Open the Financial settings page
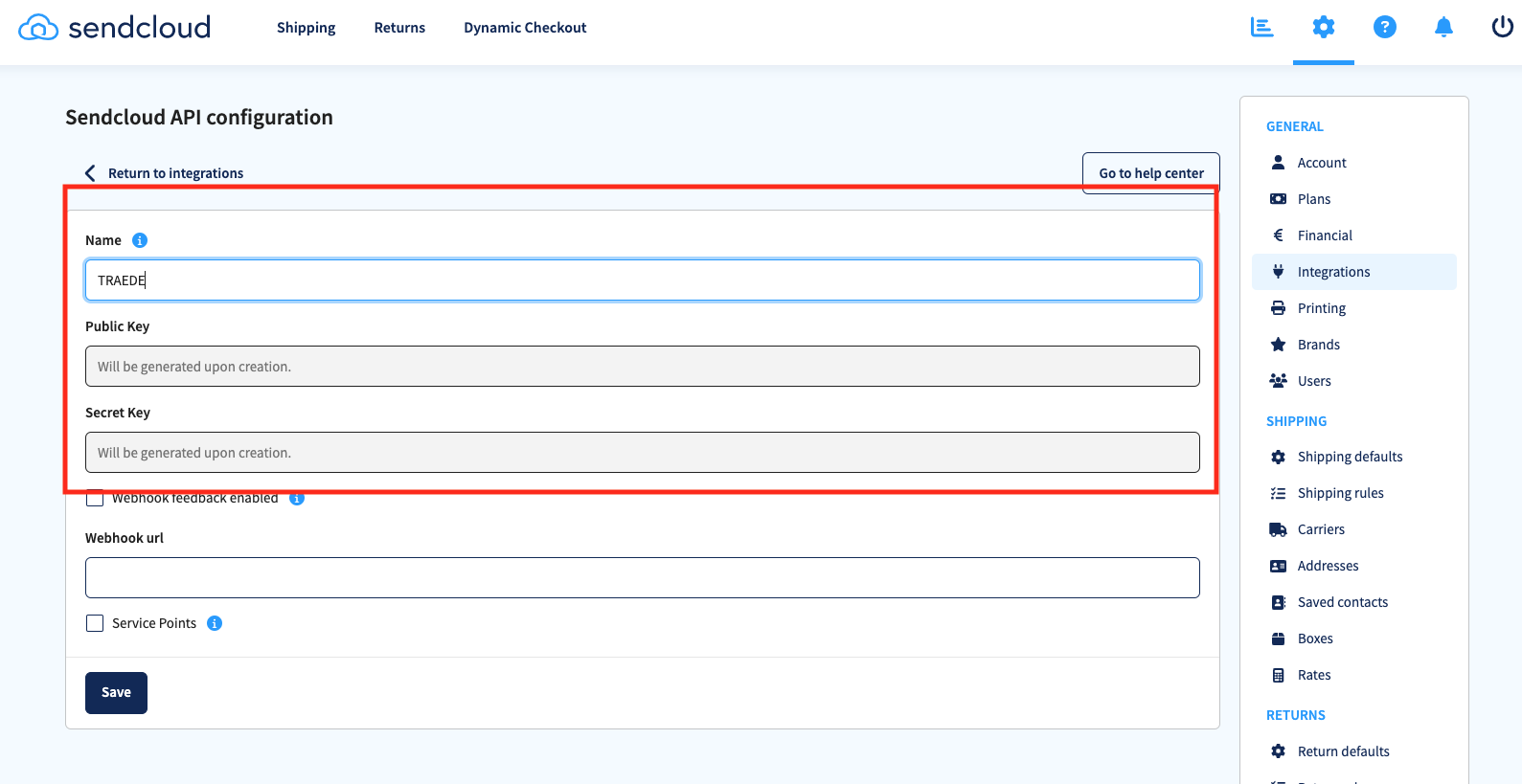 (x=1325, y=235)
